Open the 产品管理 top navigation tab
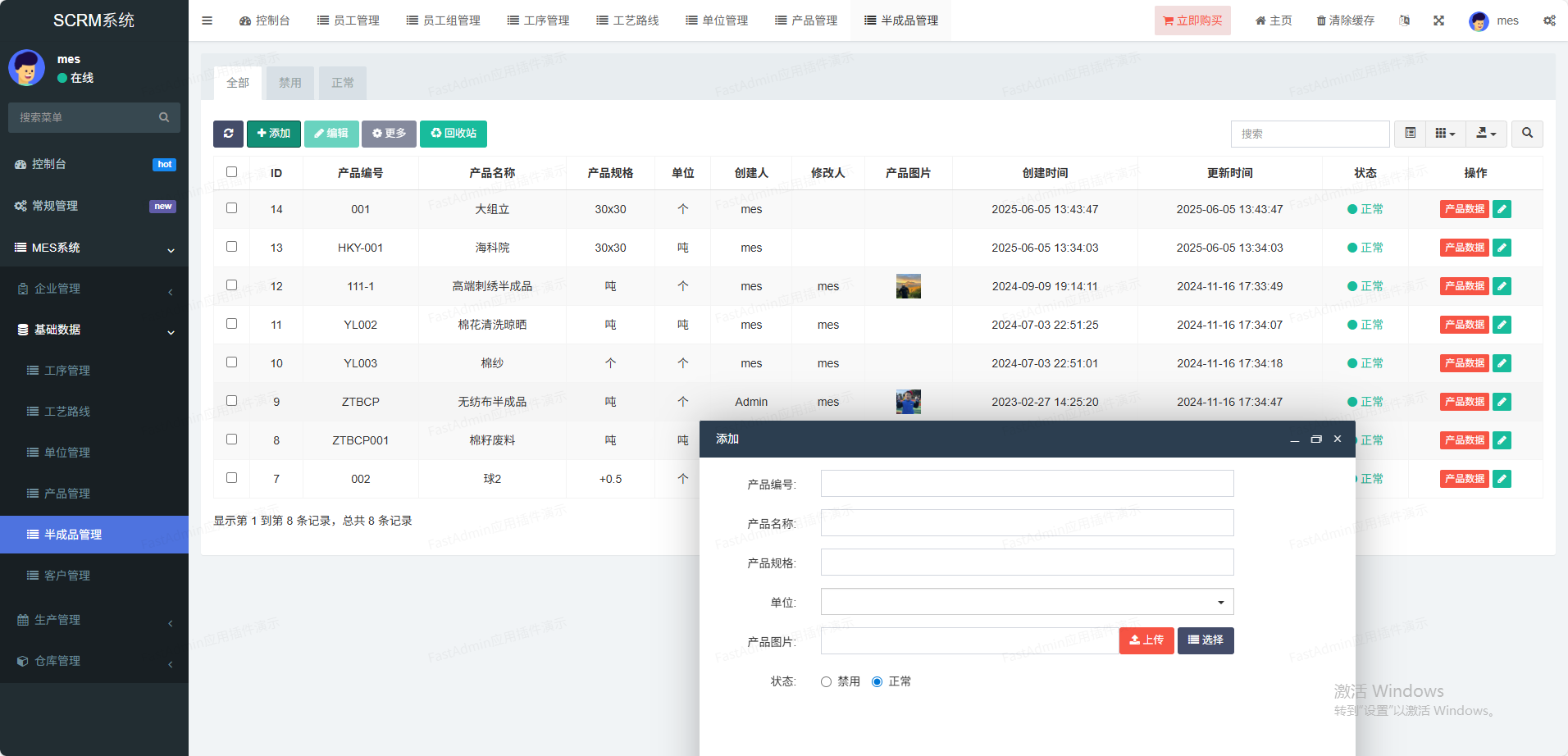 806,20
